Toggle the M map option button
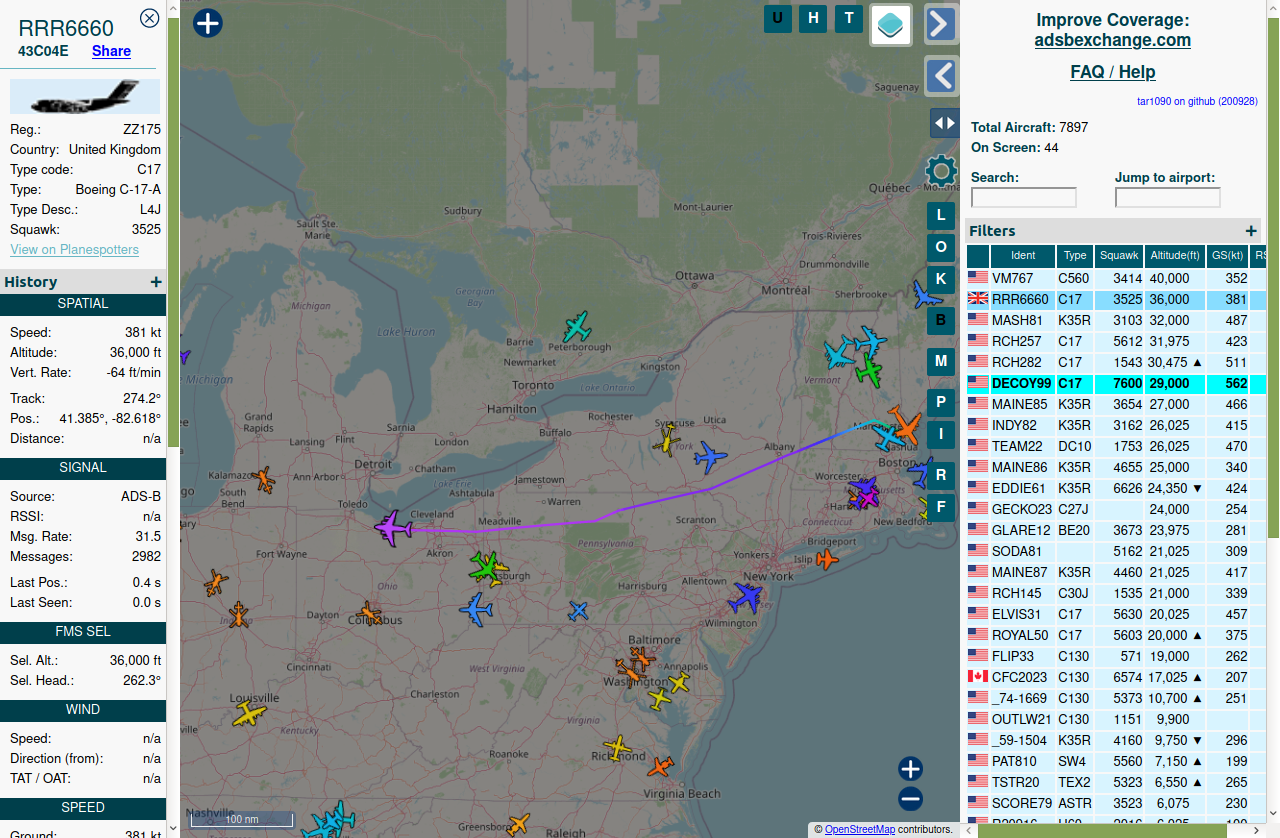This screenshot has height=838, width=1280. 941,360
